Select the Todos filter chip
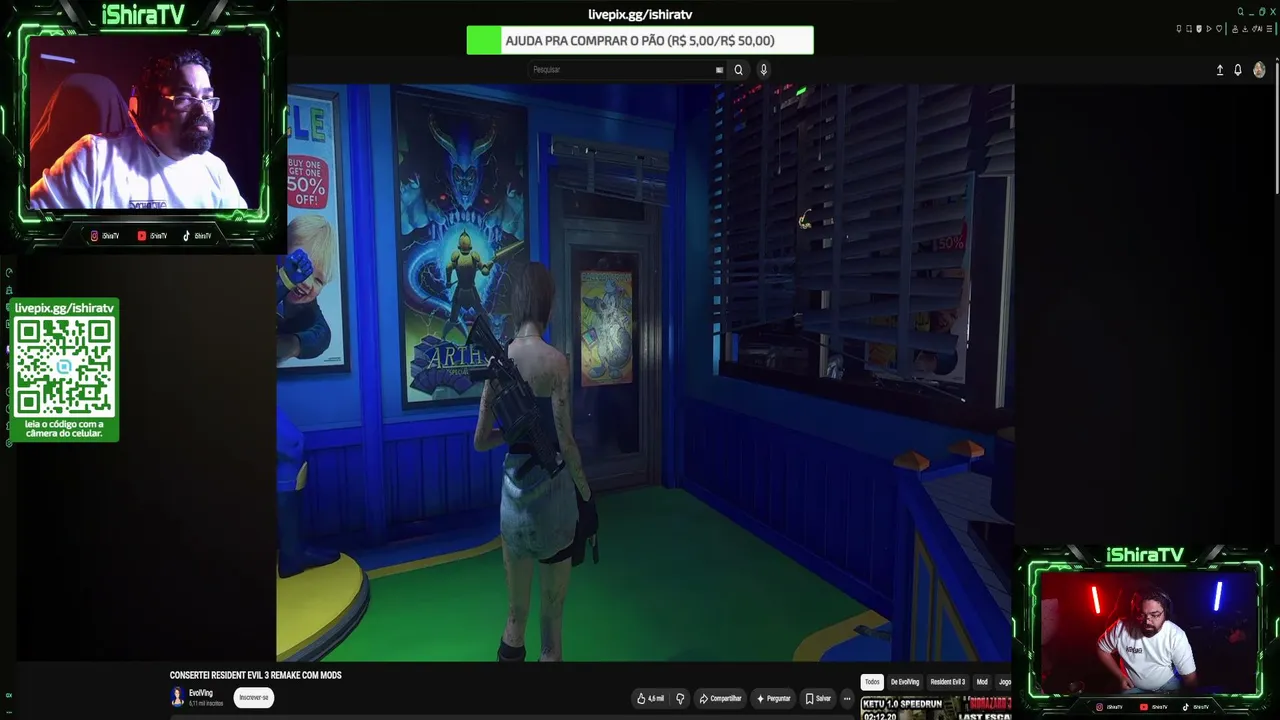This screenshot has width=1280, height=720. pos(872,682)
